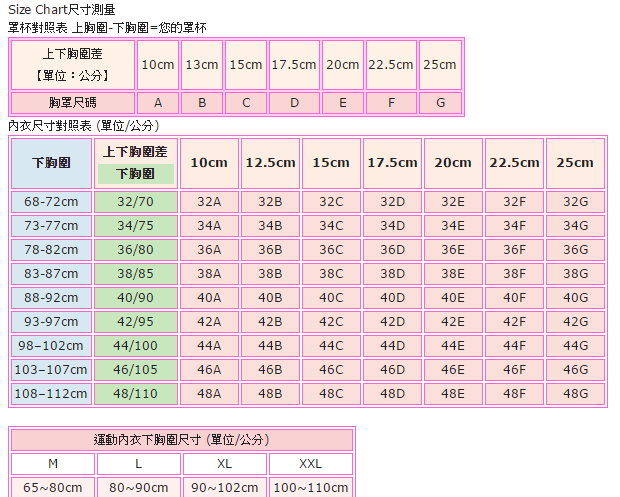
Task: Click the 103-107cm underbust range cell
Action: [50, 370]
